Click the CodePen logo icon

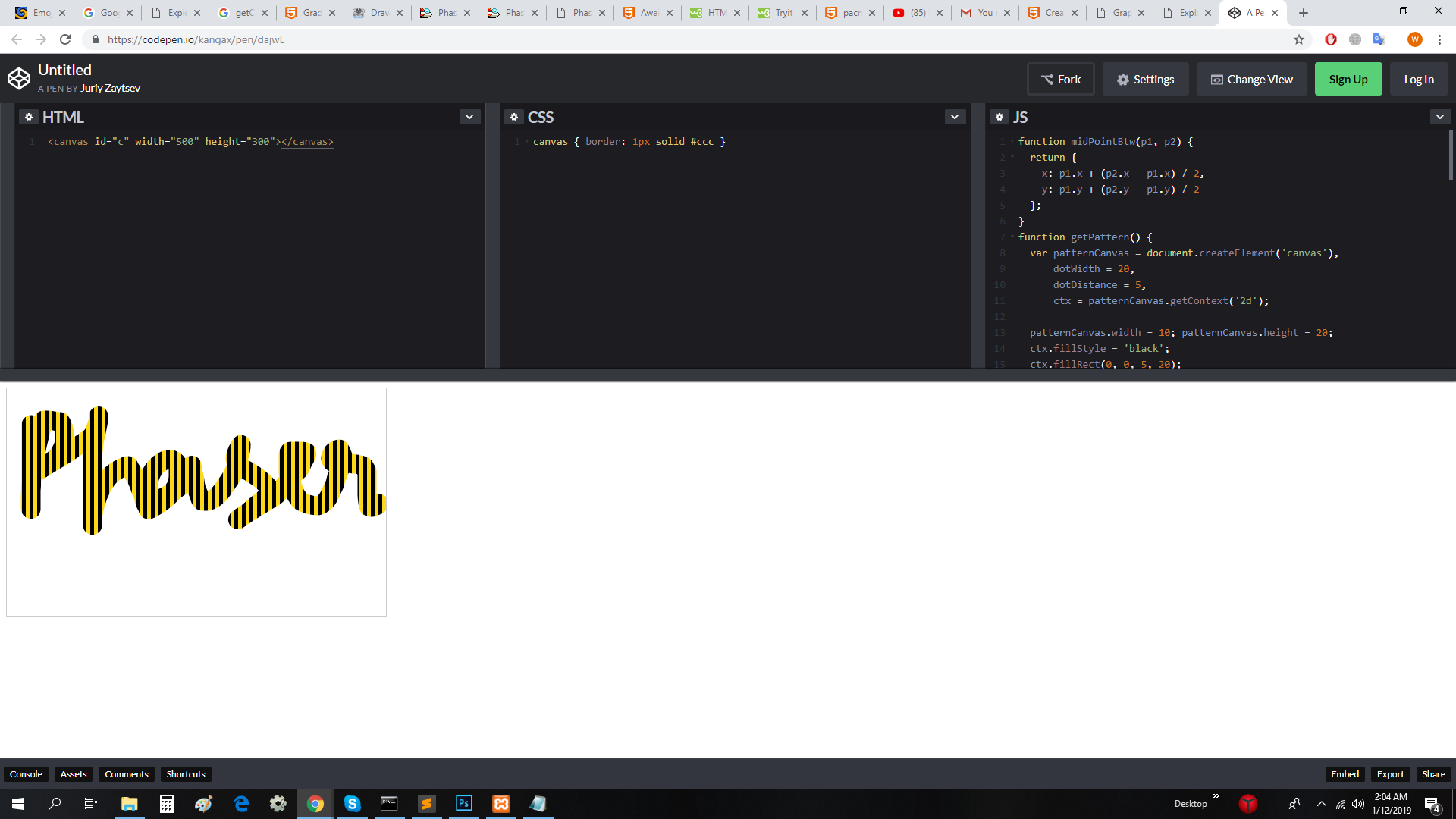click(x=19, y=78)
